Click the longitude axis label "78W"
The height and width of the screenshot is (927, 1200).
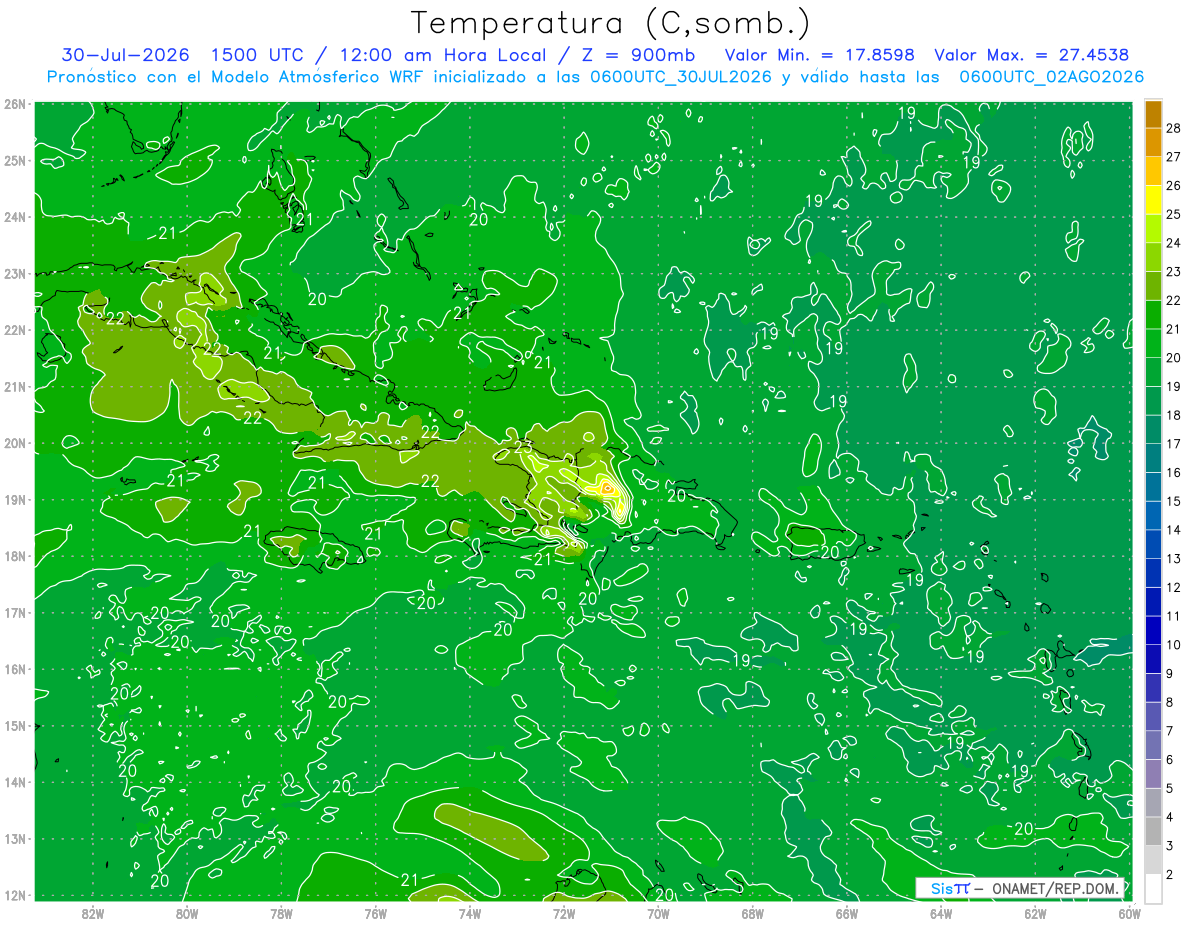pyautogui.click(x=281, y=913)
